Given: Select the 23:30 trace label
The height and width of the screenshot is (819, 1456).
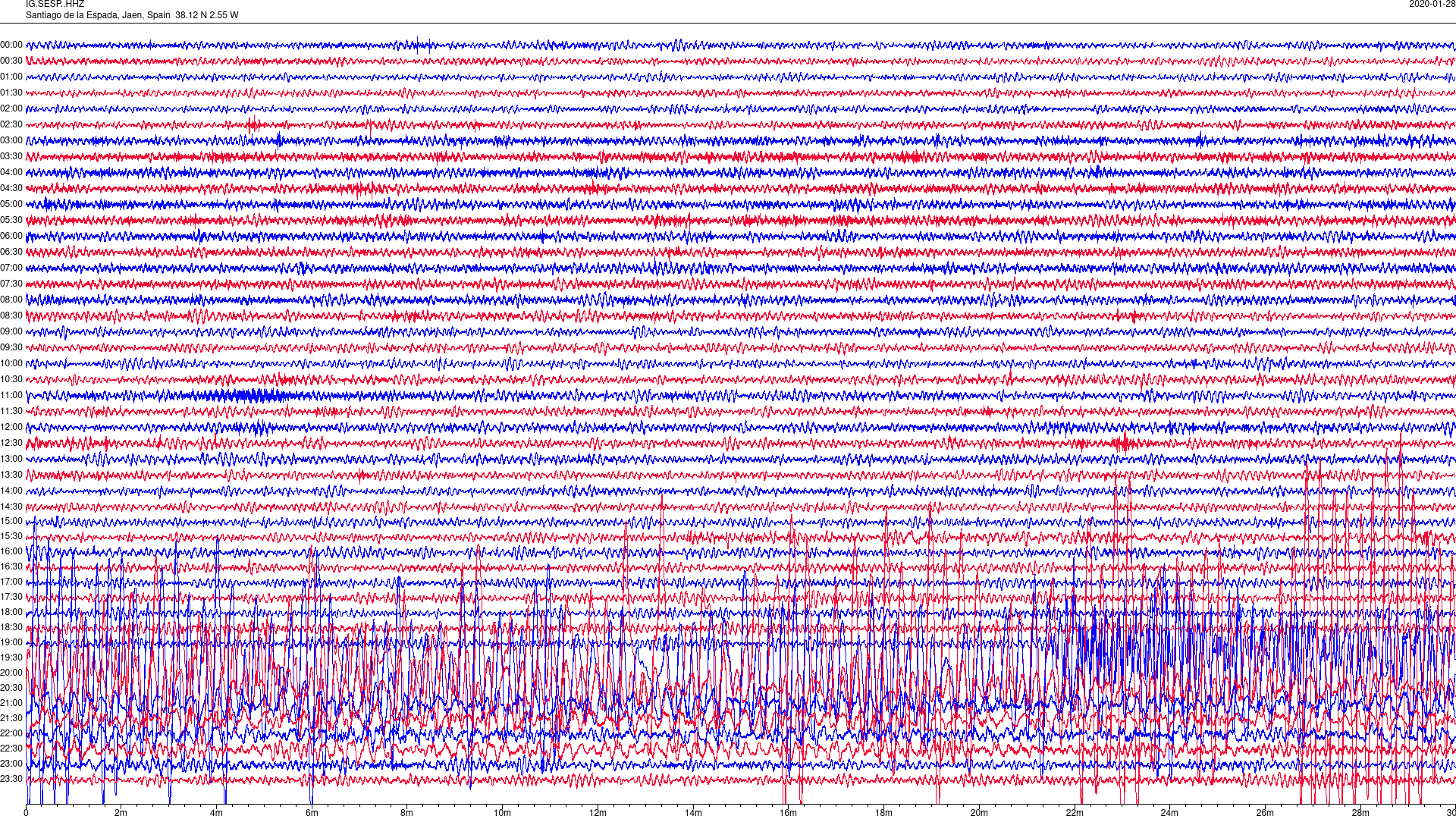Looking at the screenshot, I should [11, 779].
